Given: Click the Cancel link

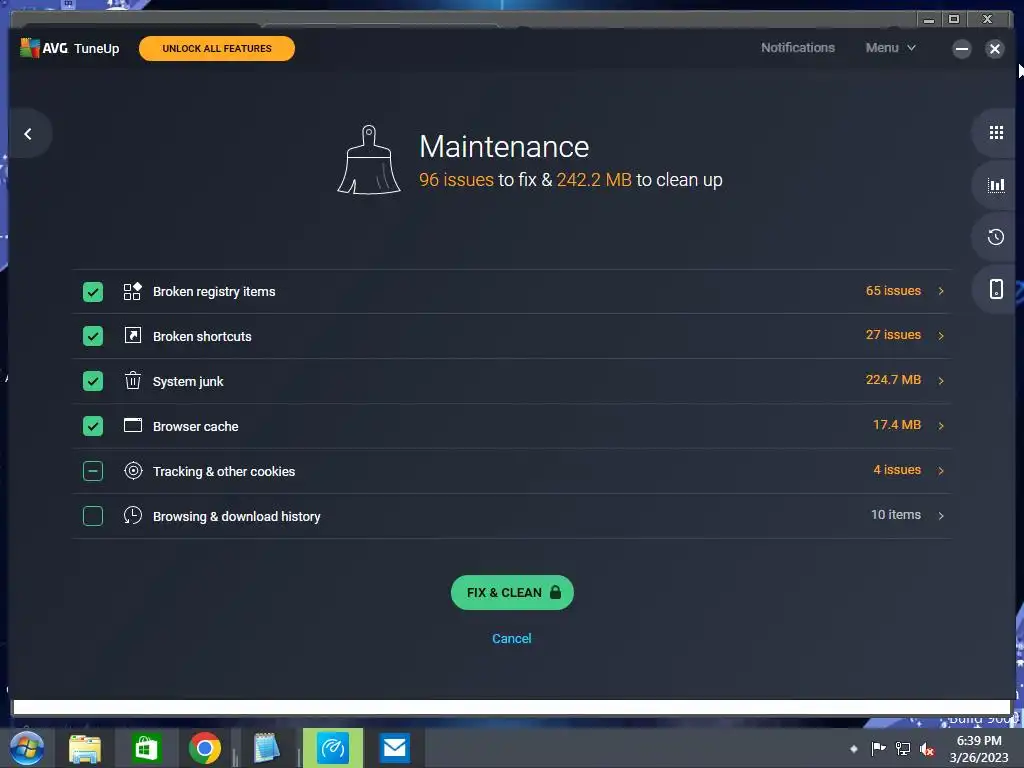Looking at the screenshot, I should coord(511,639).
